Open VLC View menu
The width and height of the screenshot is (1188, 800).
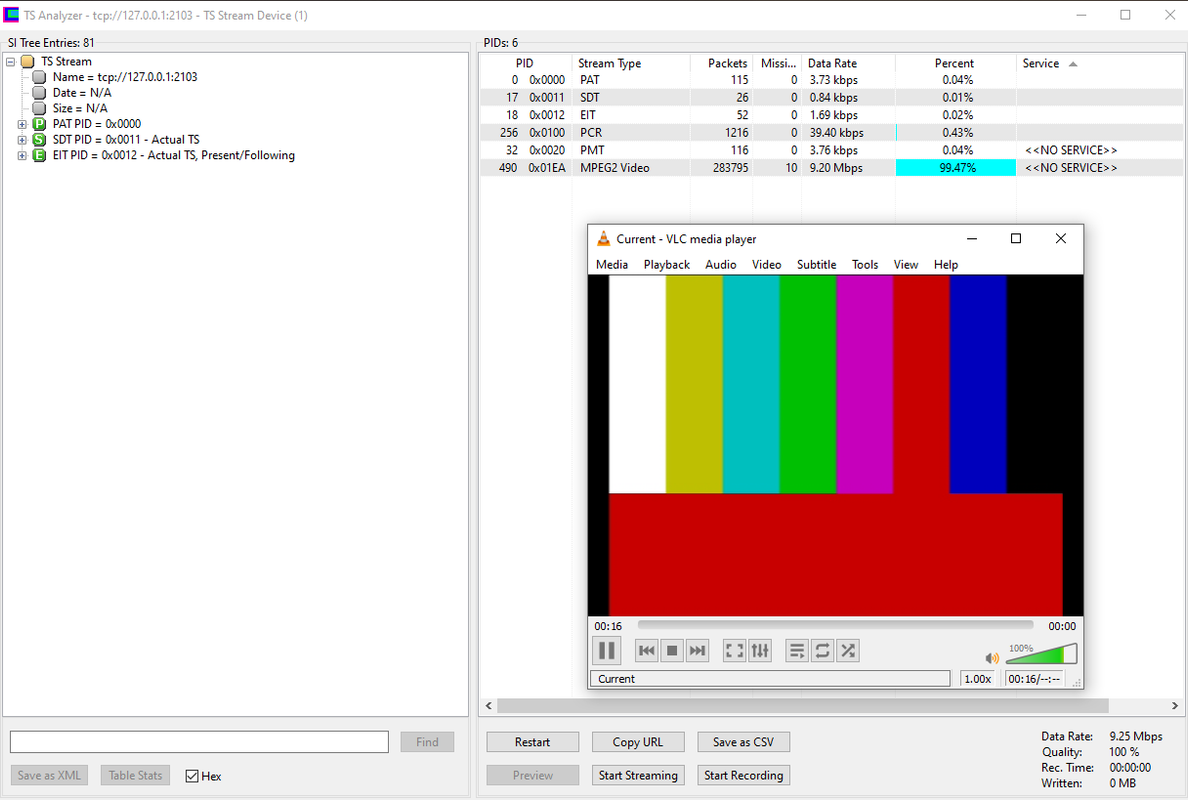pos(905,264)
